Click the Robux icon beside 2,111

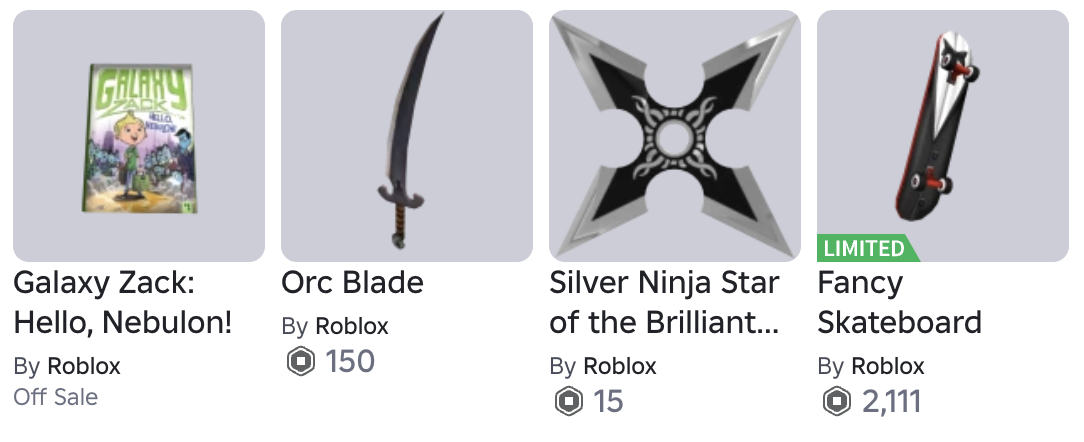click(x=837, y=401)
